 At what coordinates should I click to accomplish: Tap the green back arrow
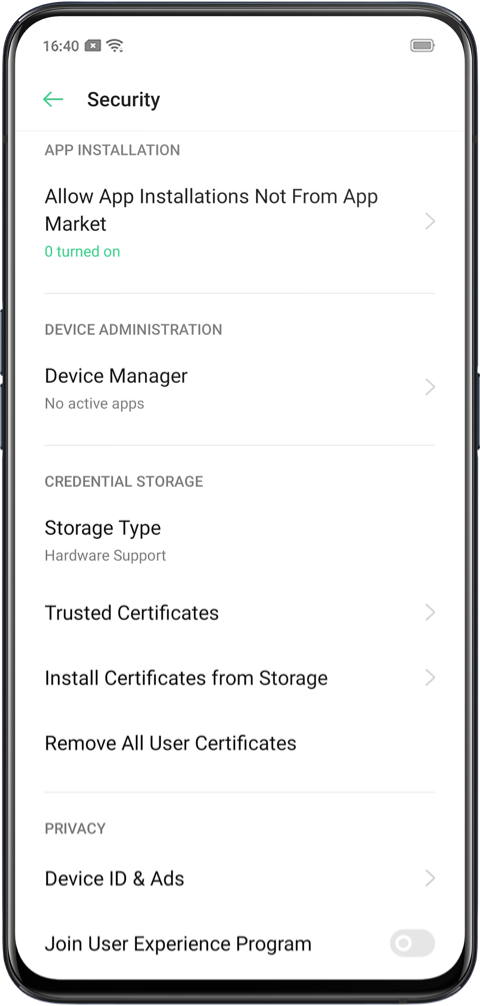[x=53, y=99]
